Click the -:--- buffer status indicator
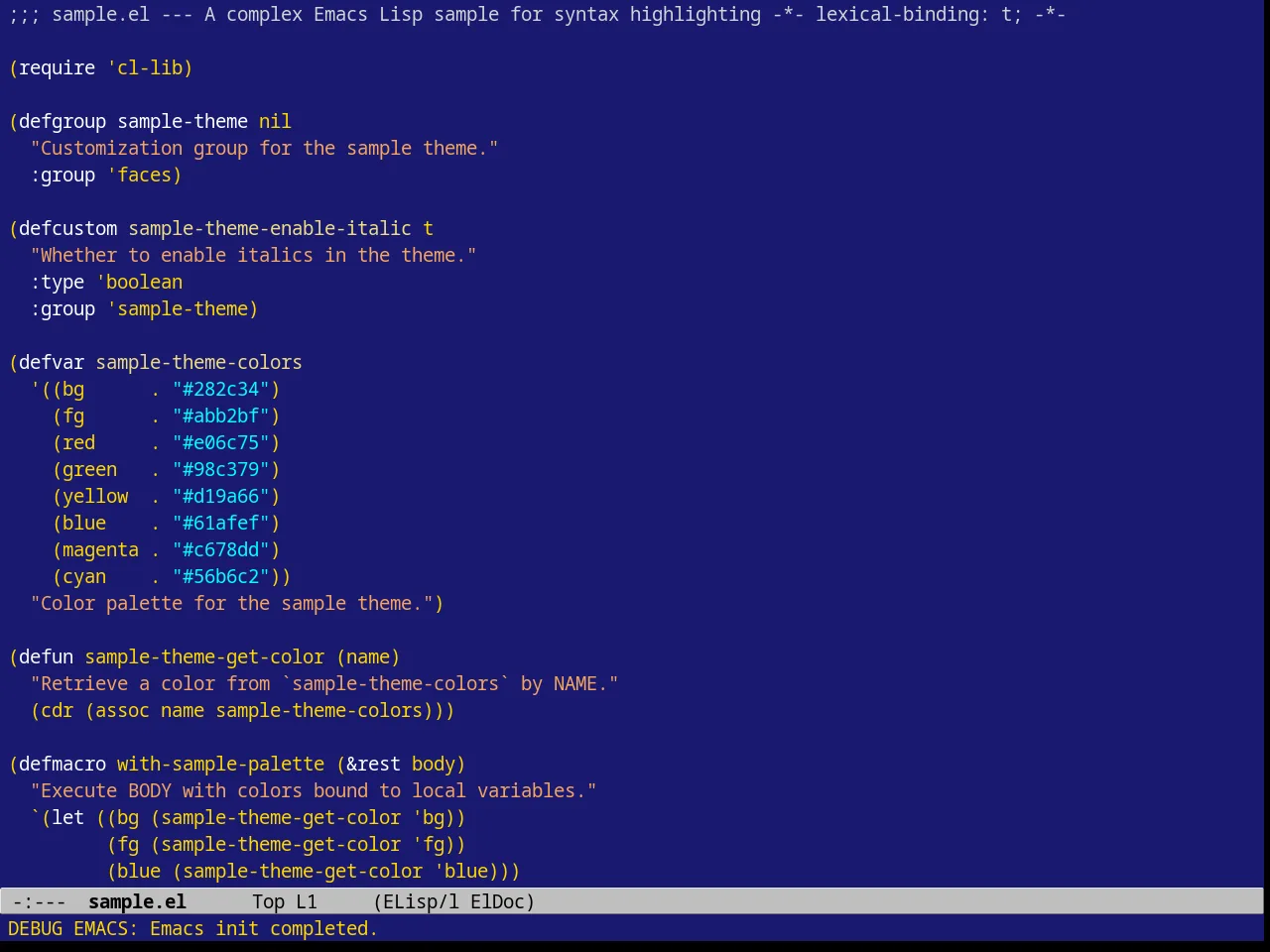This screenshot has height=952, width=1270. click(x=39, y=901)
